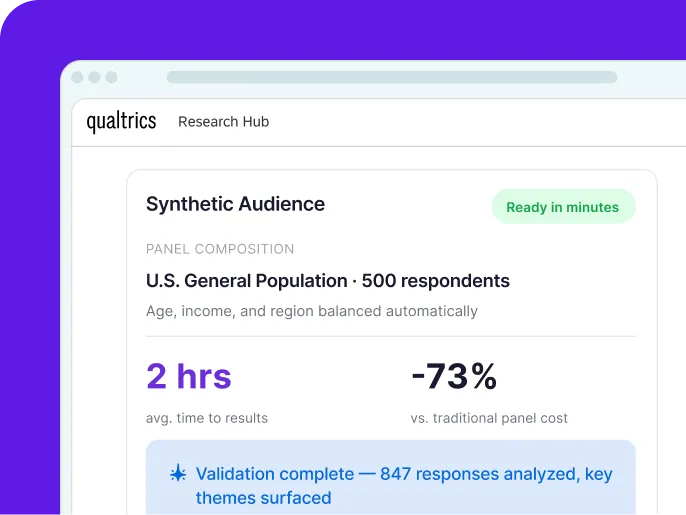
Task: Click the age, income, and region description
Action: [311, 311]
